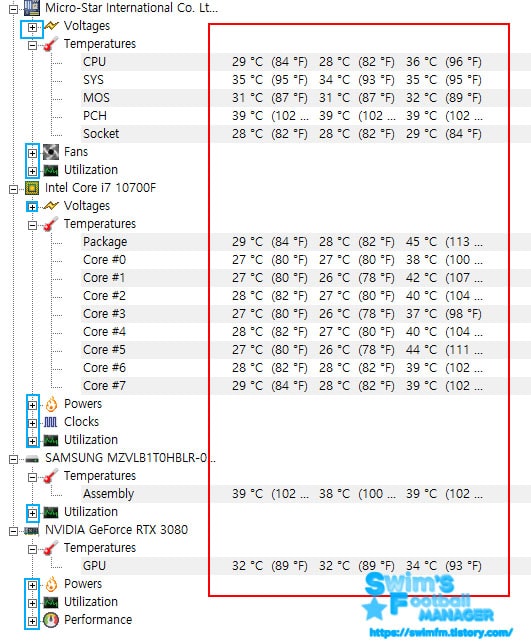The width and height of the screenshot is (531, 644).
Task: Select the Core #7 row
Action: tap(306, 386)
